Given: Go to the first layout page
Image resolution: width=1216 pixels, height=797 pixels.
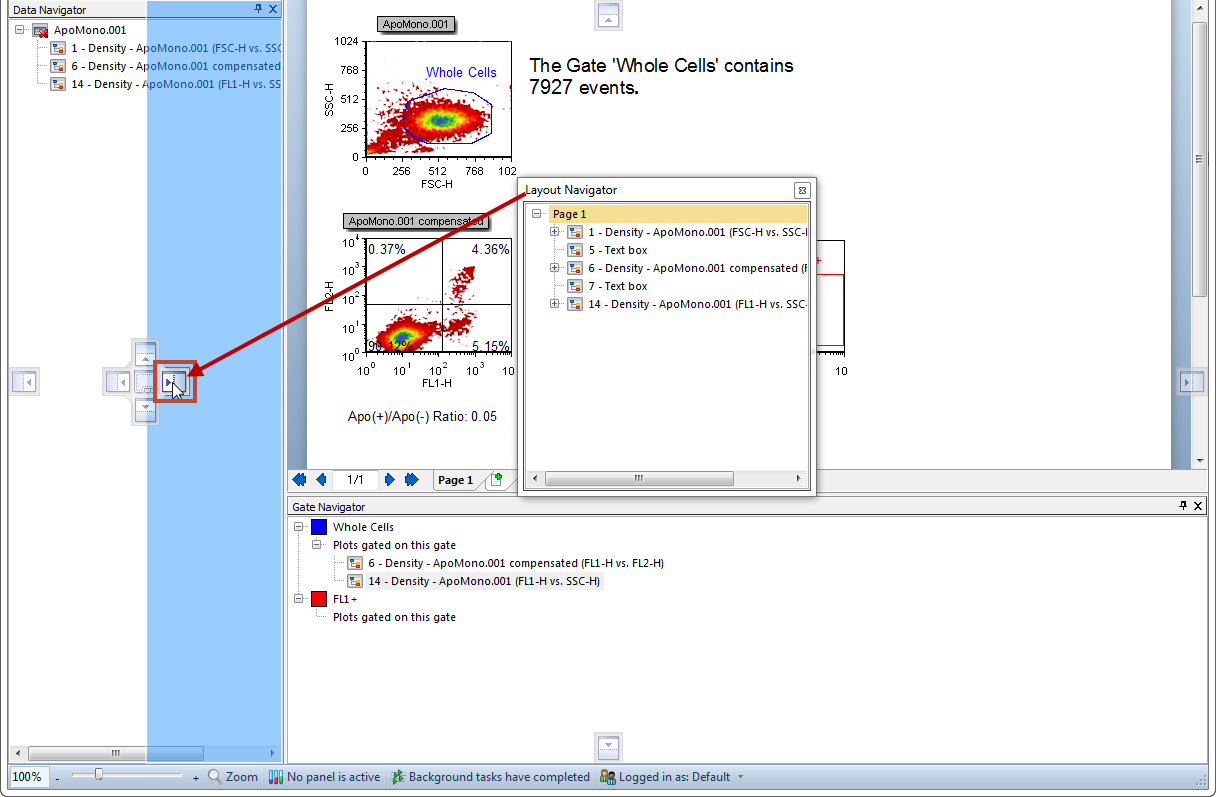Looking at the screenshot, I should (299, 480).
